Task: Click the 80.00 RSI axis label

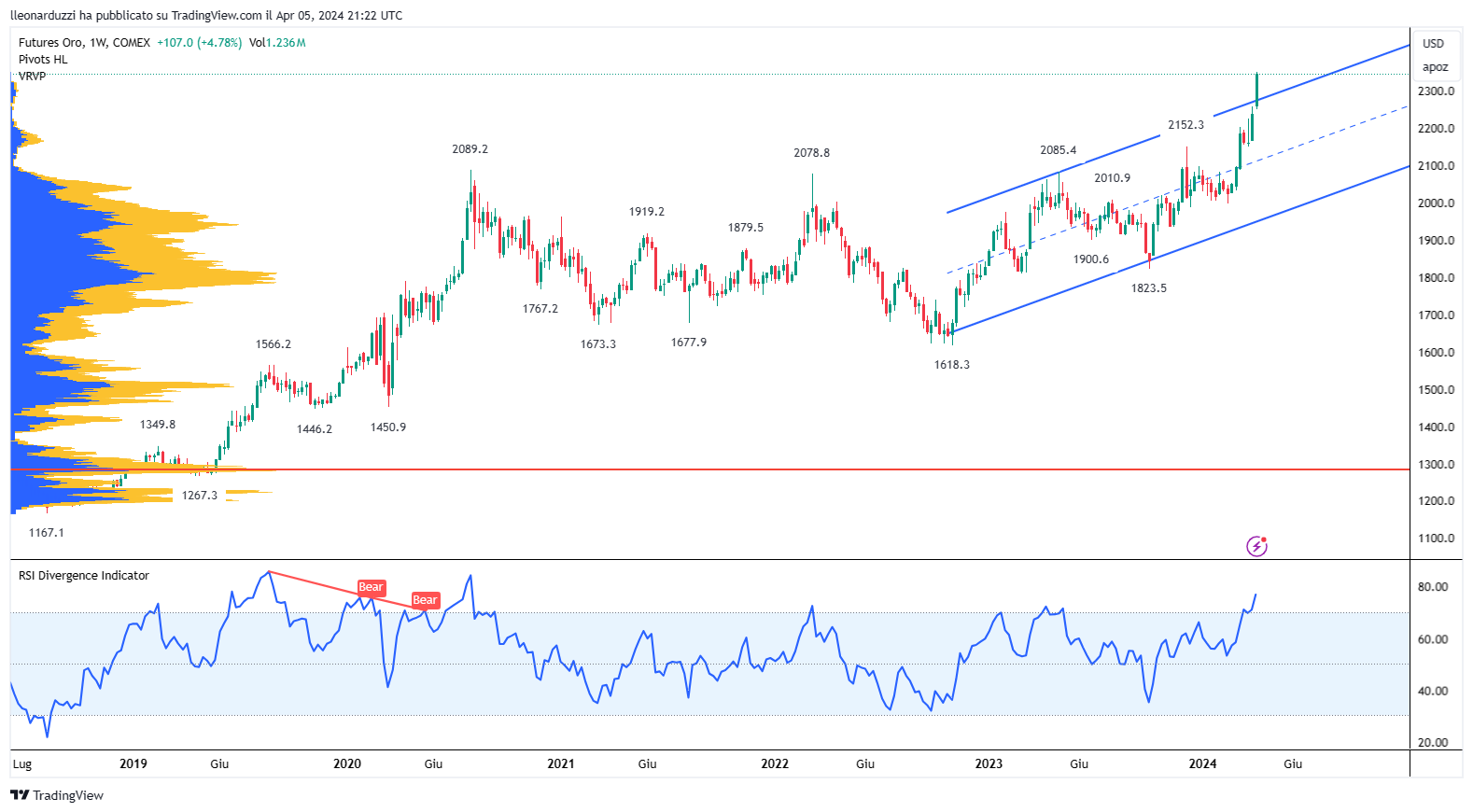Action: [x=1433, y=587]
